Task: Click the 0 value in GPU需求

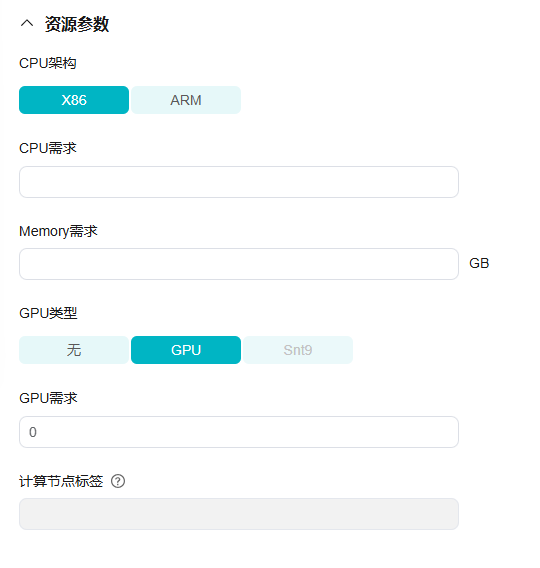Action: pyautogui.click(x=33, y=432)
